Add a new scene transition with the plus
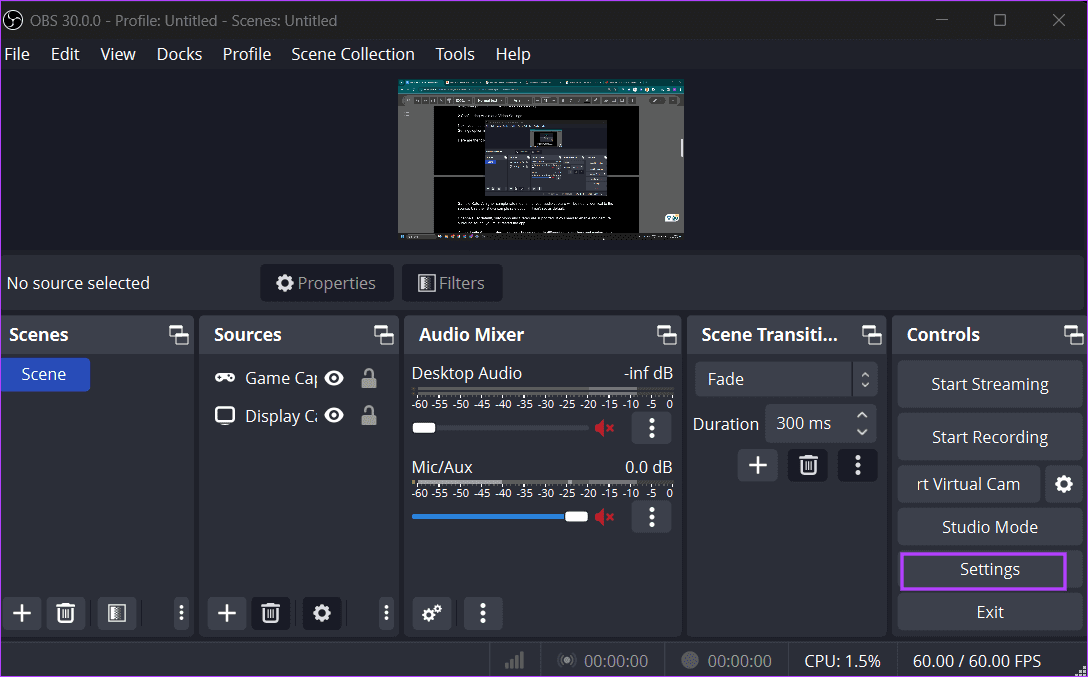Viewport: 1088px width, 677px height. pyautogui.click(x=757, y=464)
